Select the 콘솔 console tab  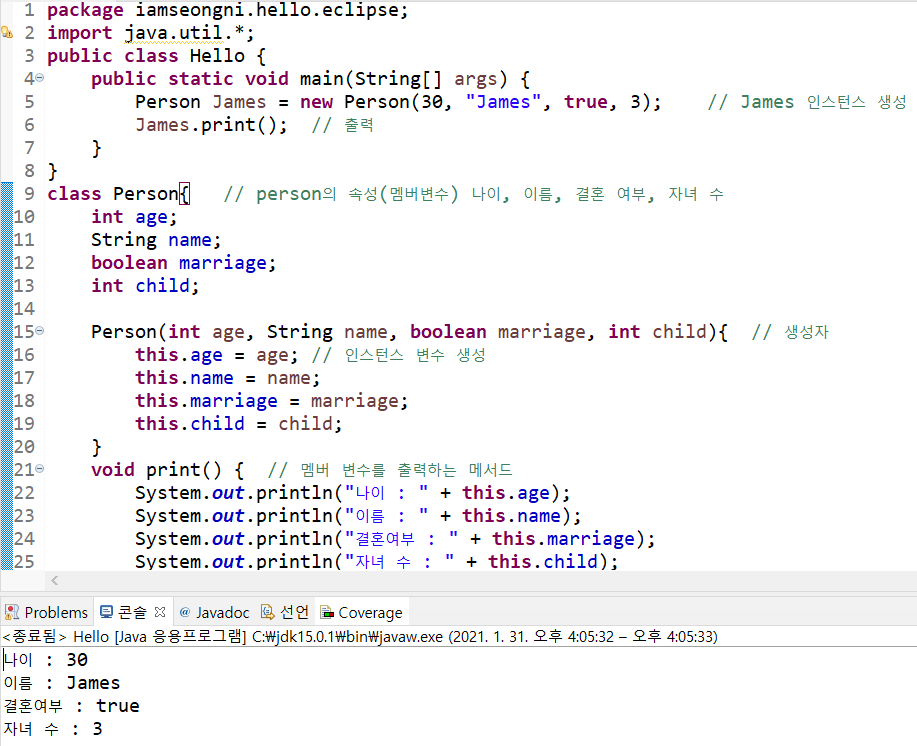(132, 612)
